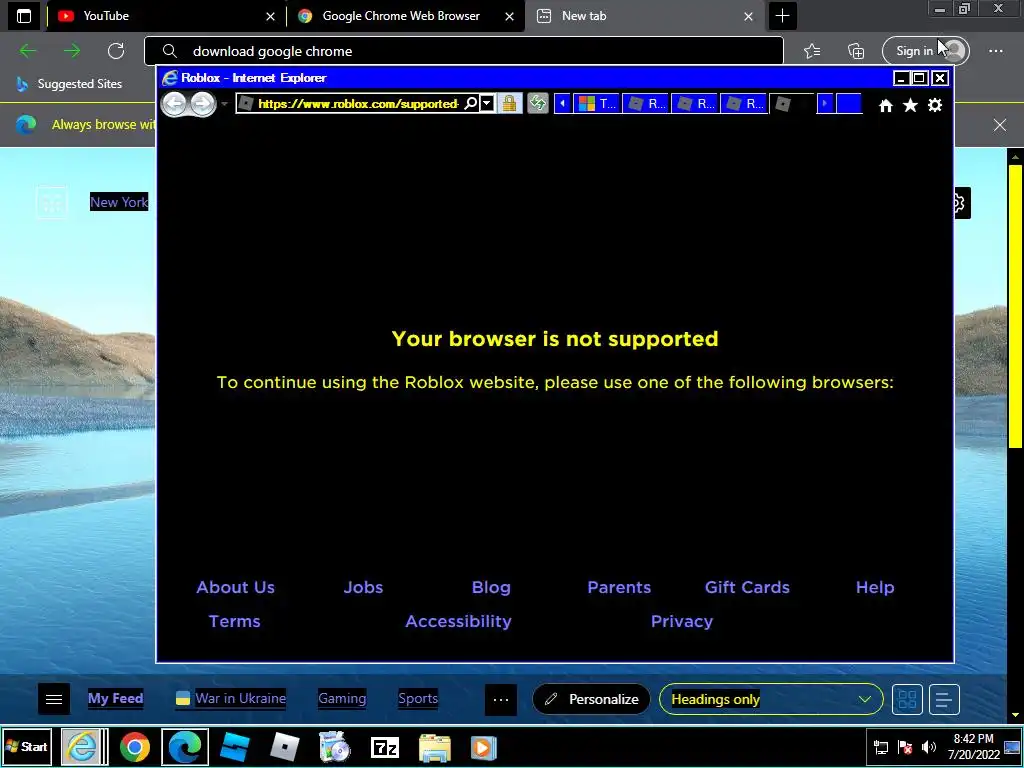Open the Accessibility link on Roblox
The width and height of the screenshot is (1024, 768).
458,621
